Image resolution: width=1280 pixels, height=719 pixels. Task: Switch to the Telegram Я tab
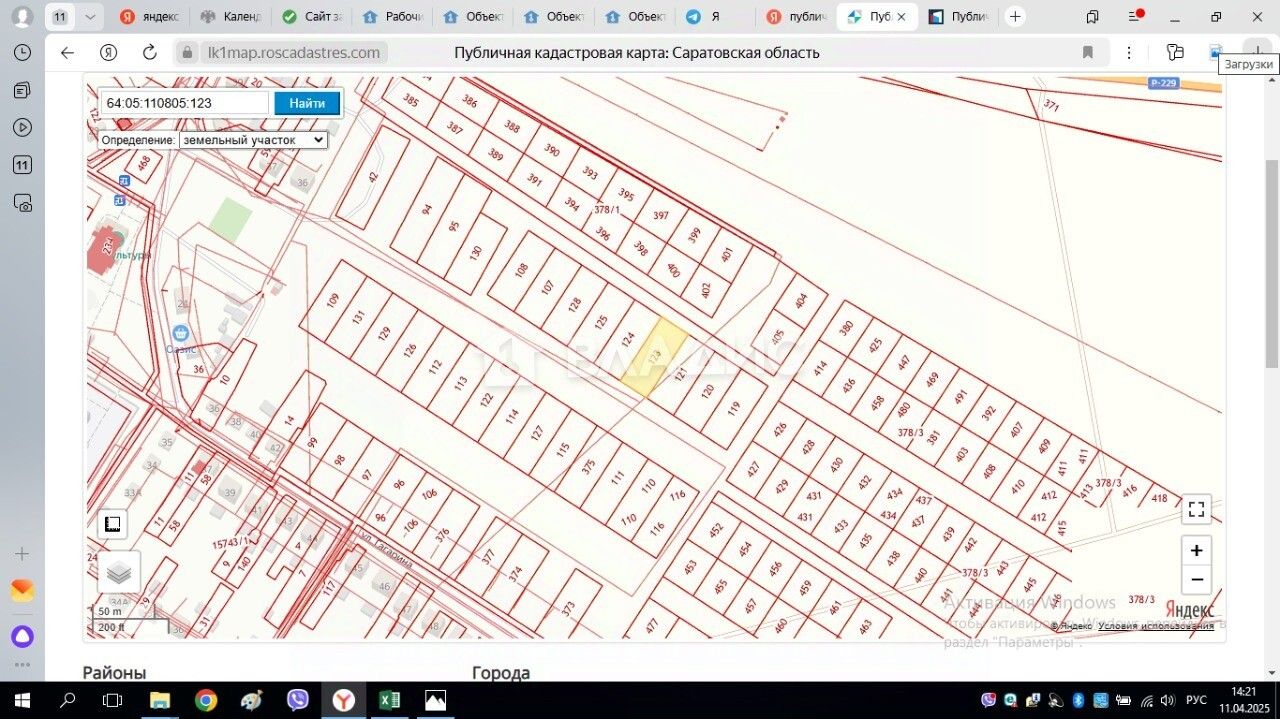(x=716, y=17)
